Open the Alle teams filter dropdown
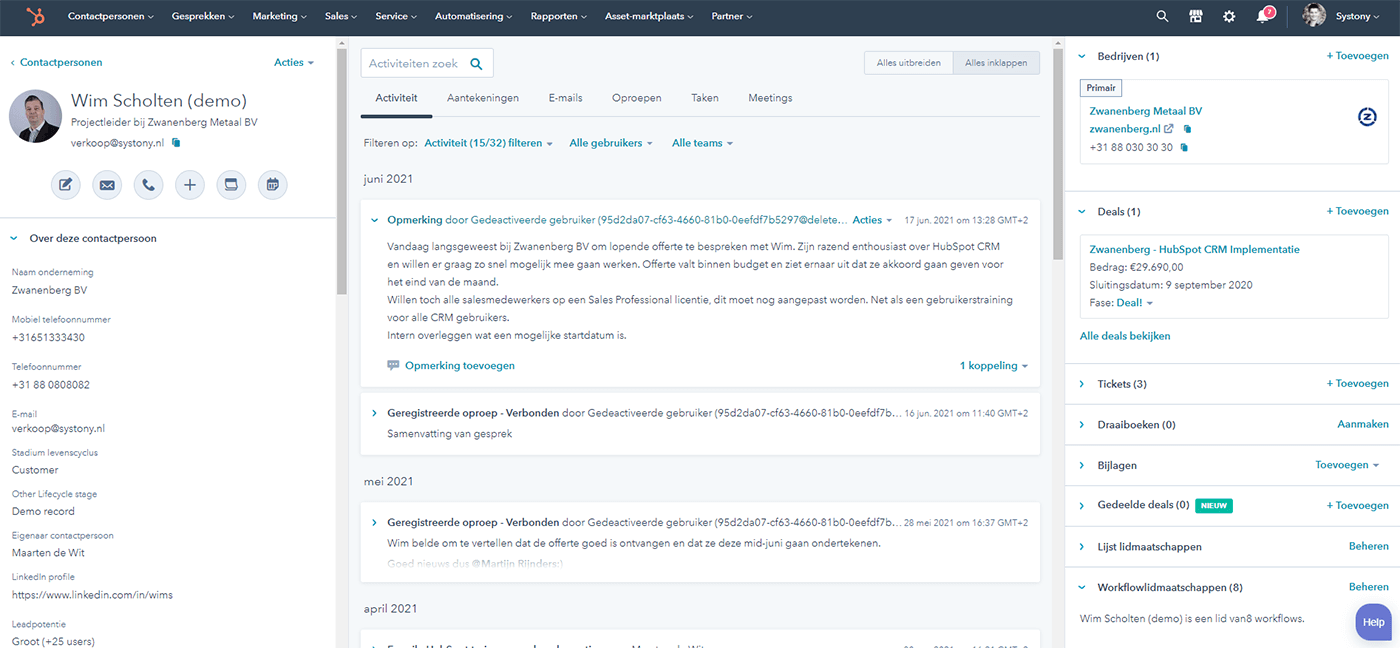This screenshot has height=648, width=1400. point(702,143)
